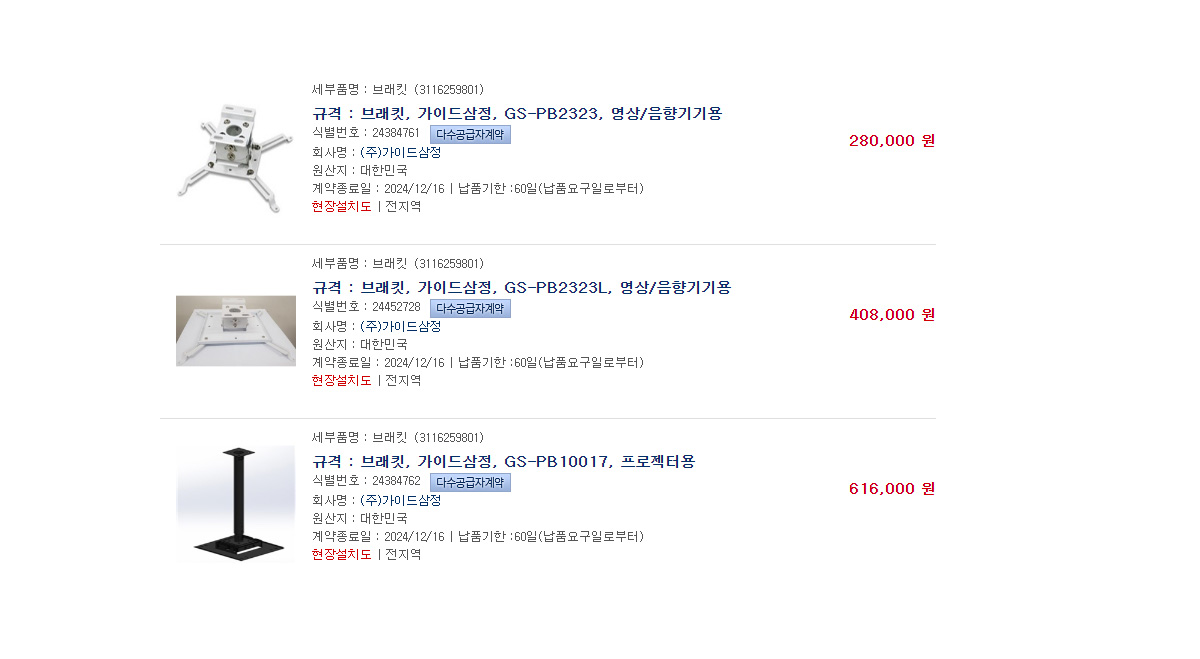The image size is (1200, 659).
Task: Click 전지역 text under the GS-PB10017 listing
Action: tap(403, 554)
